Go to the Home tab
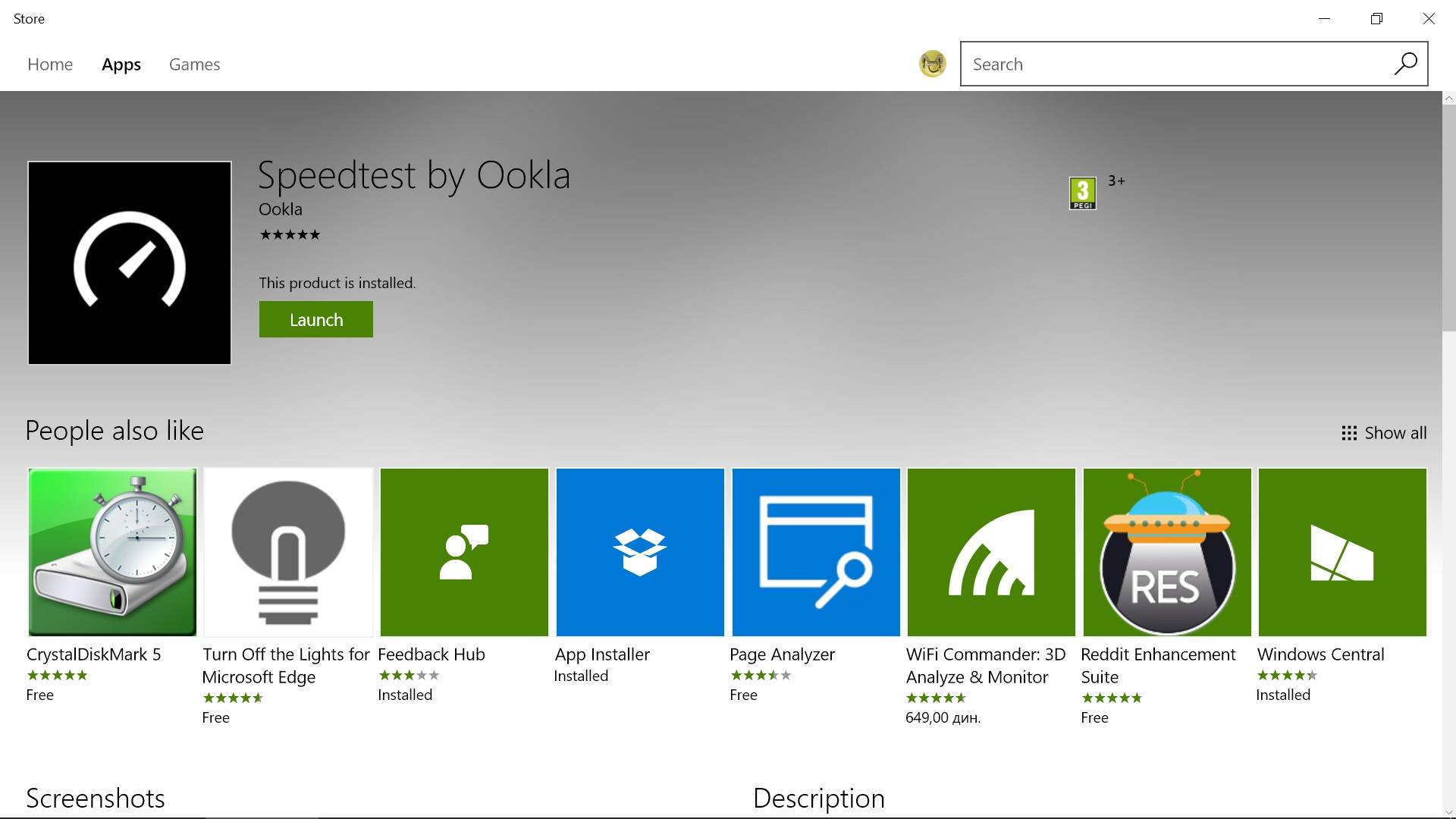Viewport: 1456px width, 819px height. point(50,64)
